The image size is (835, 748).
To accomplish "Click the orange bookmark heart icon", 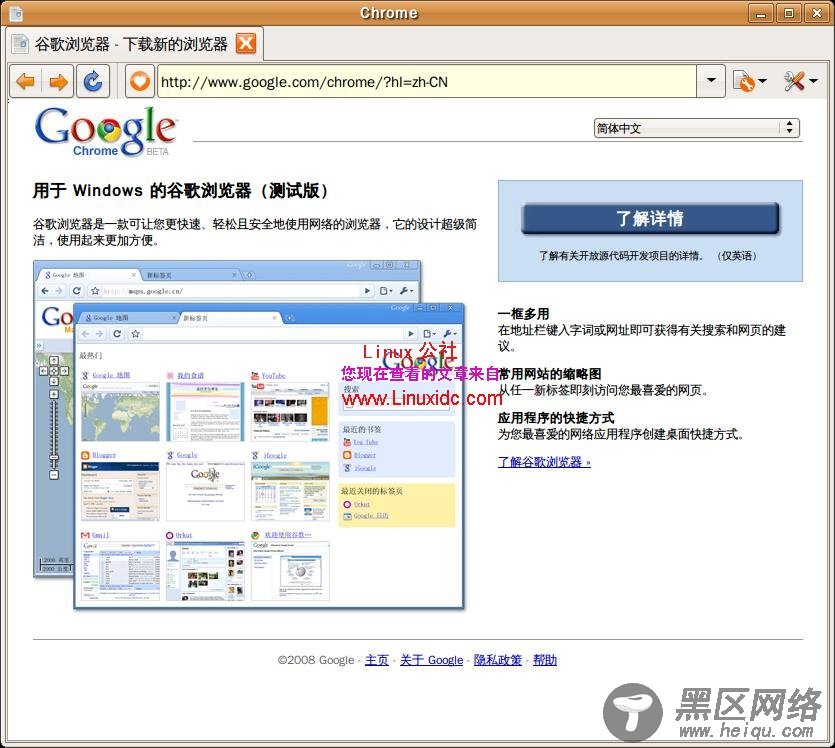I will [x=140, y=81].
